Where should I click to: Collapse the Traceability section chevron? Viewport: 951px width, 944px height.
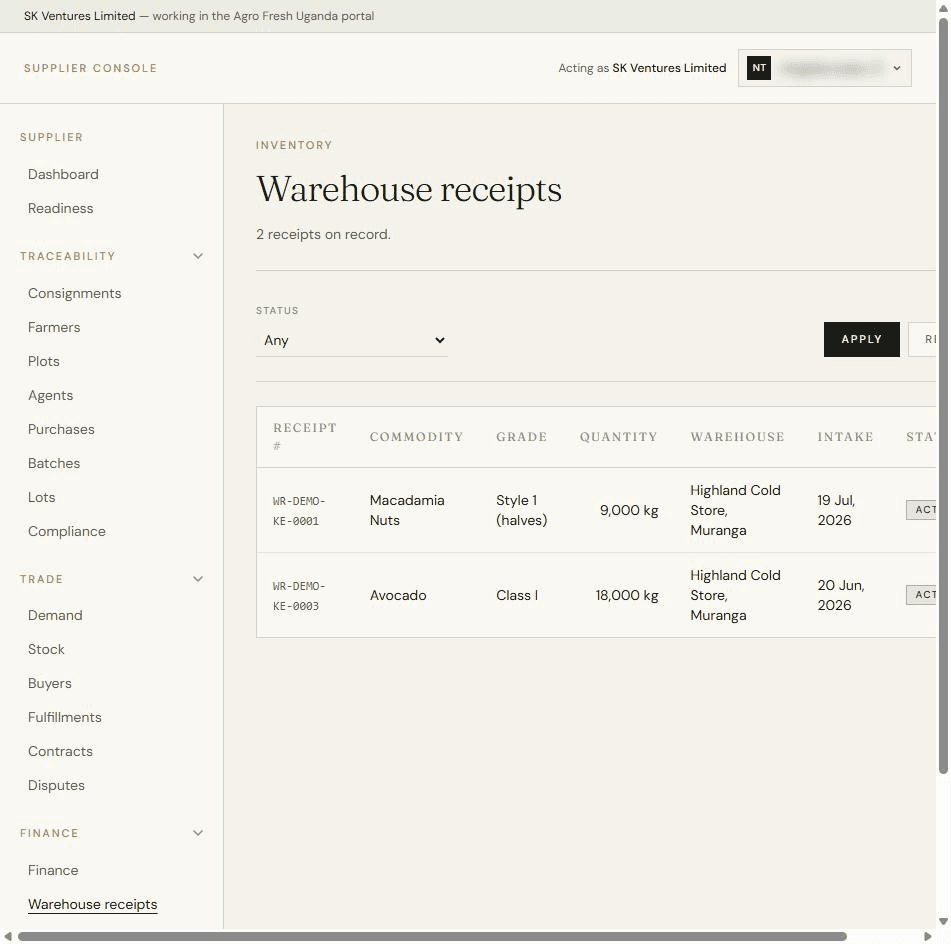(198, 256)
